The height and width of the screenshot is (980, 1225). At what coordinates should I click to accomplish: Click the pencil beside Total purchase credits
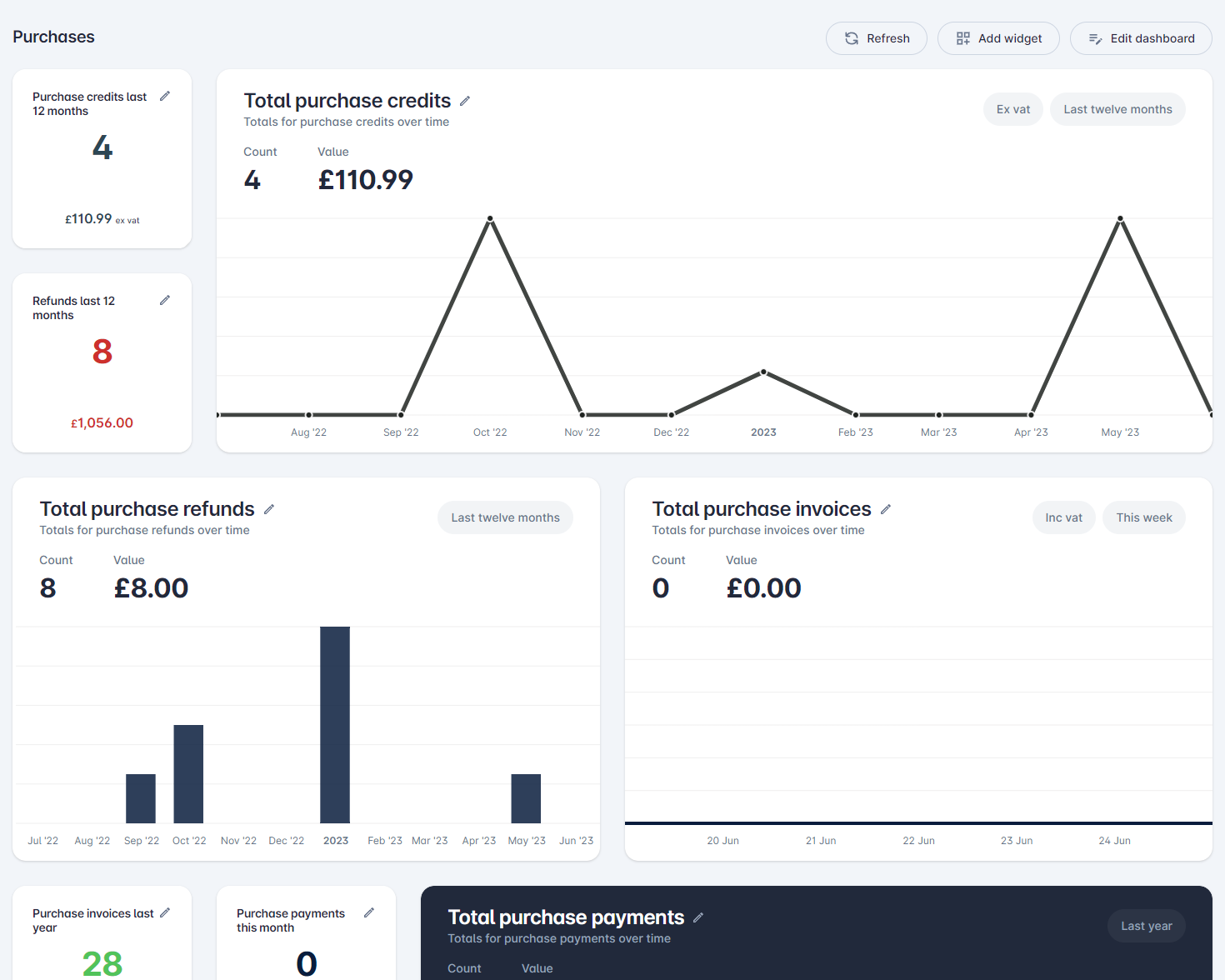point(465,100)
